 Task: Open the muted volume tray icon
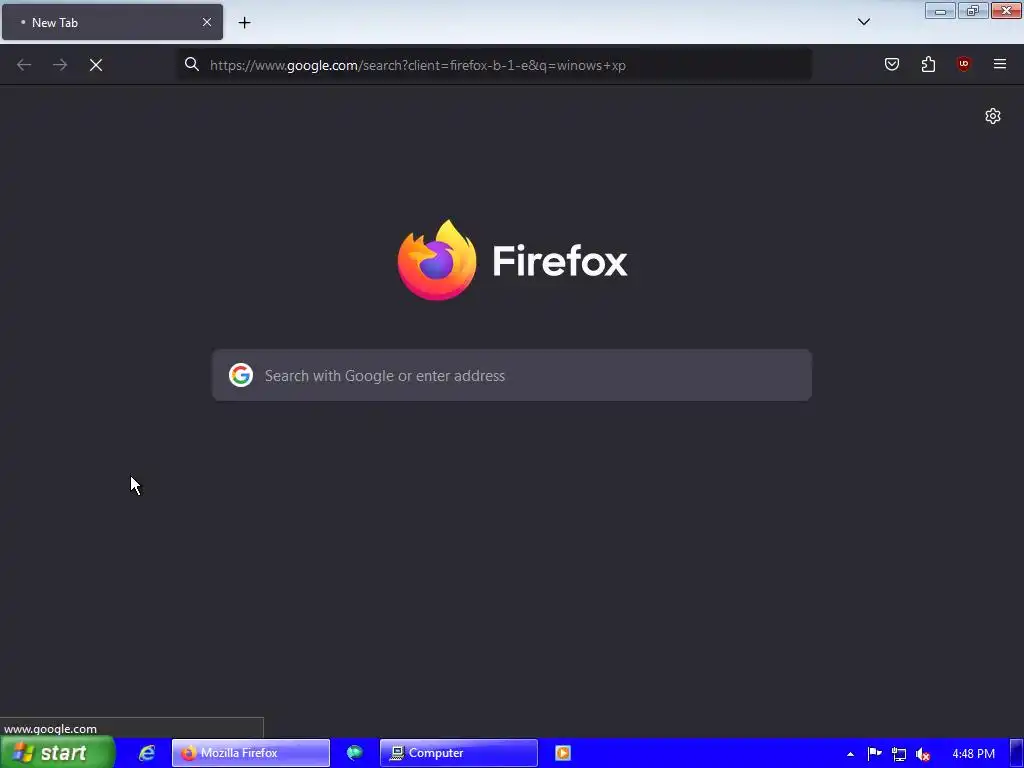[x=923, y=754]
